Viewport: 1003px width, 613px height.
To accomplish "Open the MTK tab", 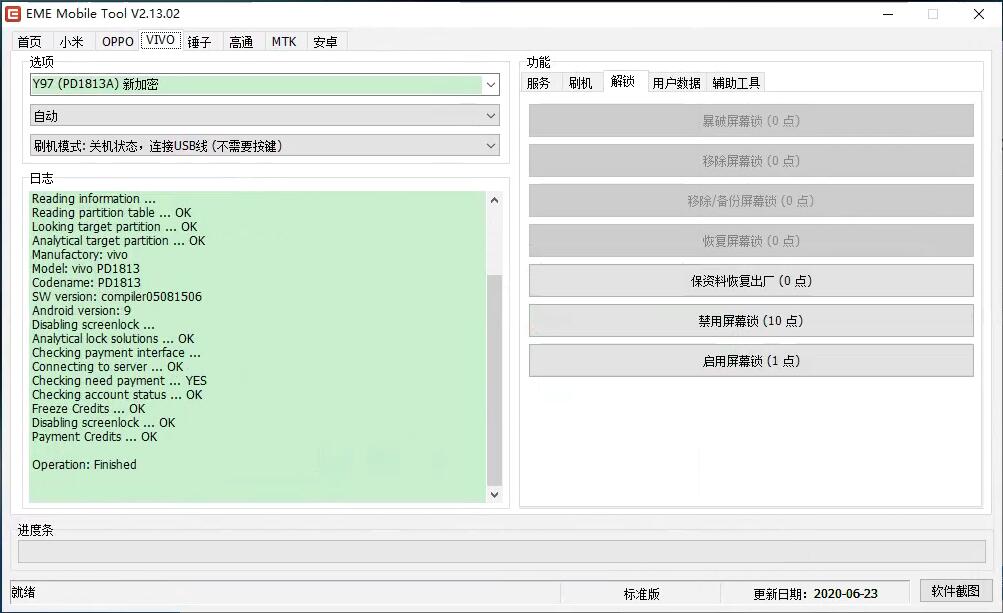I will (x=284, y=42).
